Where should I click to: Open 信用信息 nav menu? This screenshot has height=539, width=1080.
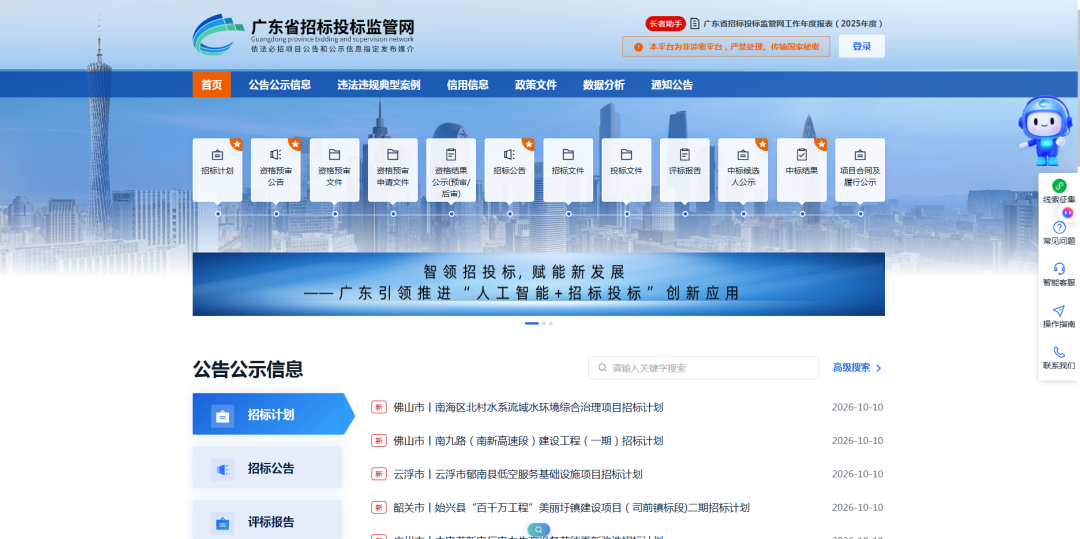[468, 85]
